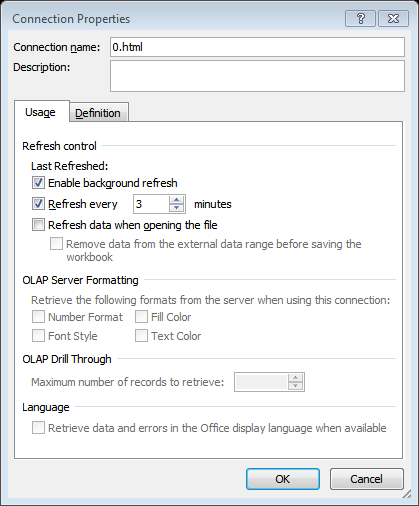
Task: Click into the Description text box
Action: 257,76
